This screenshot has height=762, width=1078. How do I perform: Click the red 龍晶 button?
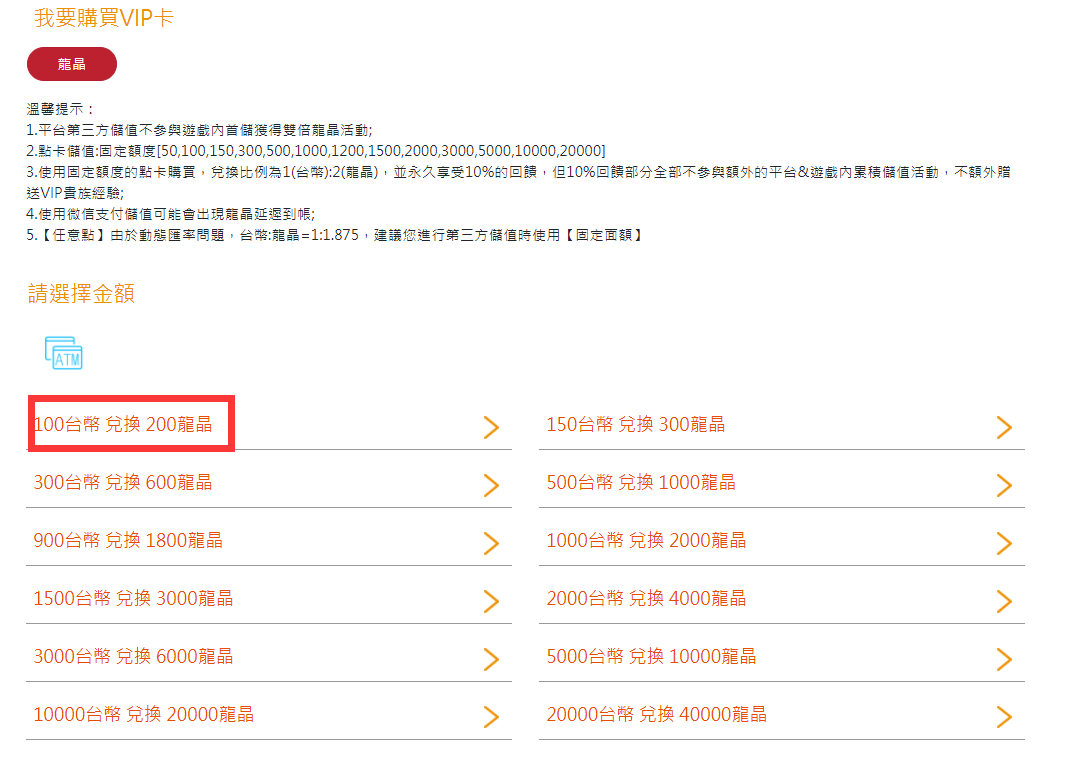coord(71,64)
